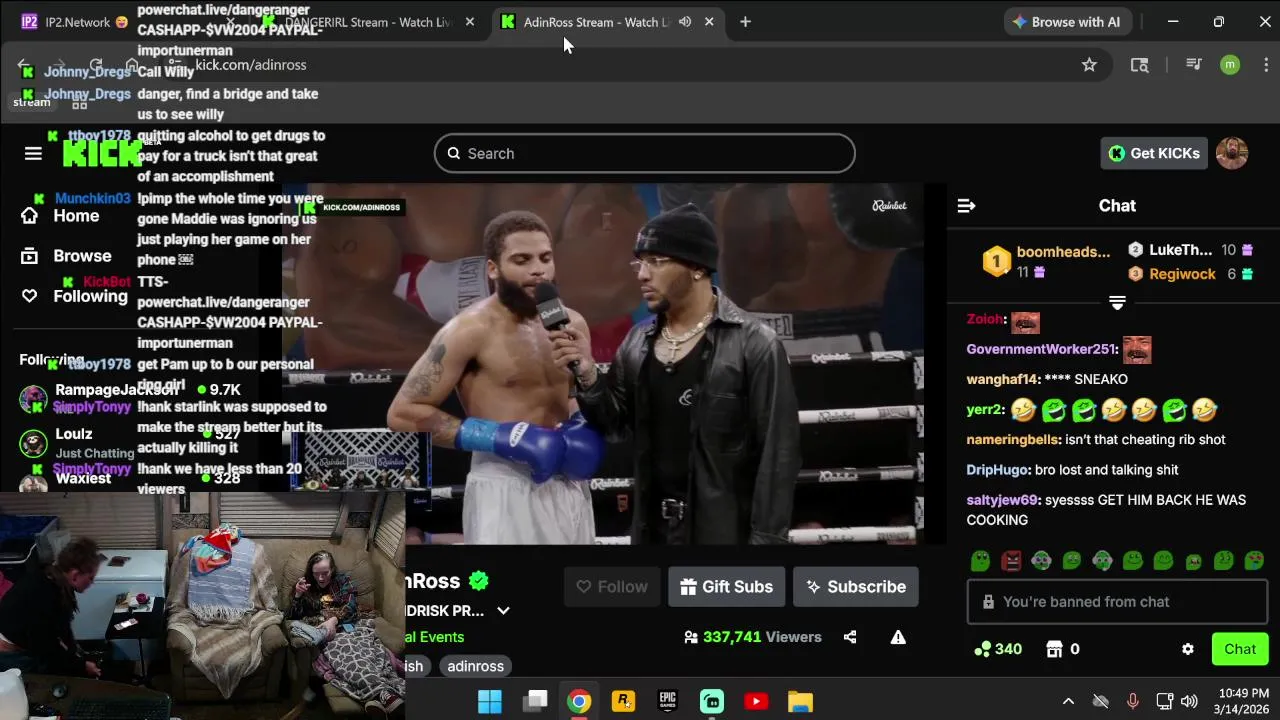Close the AdinRoss Stream tab
This screenshot has width=1280, height=720.
[709, 22]
